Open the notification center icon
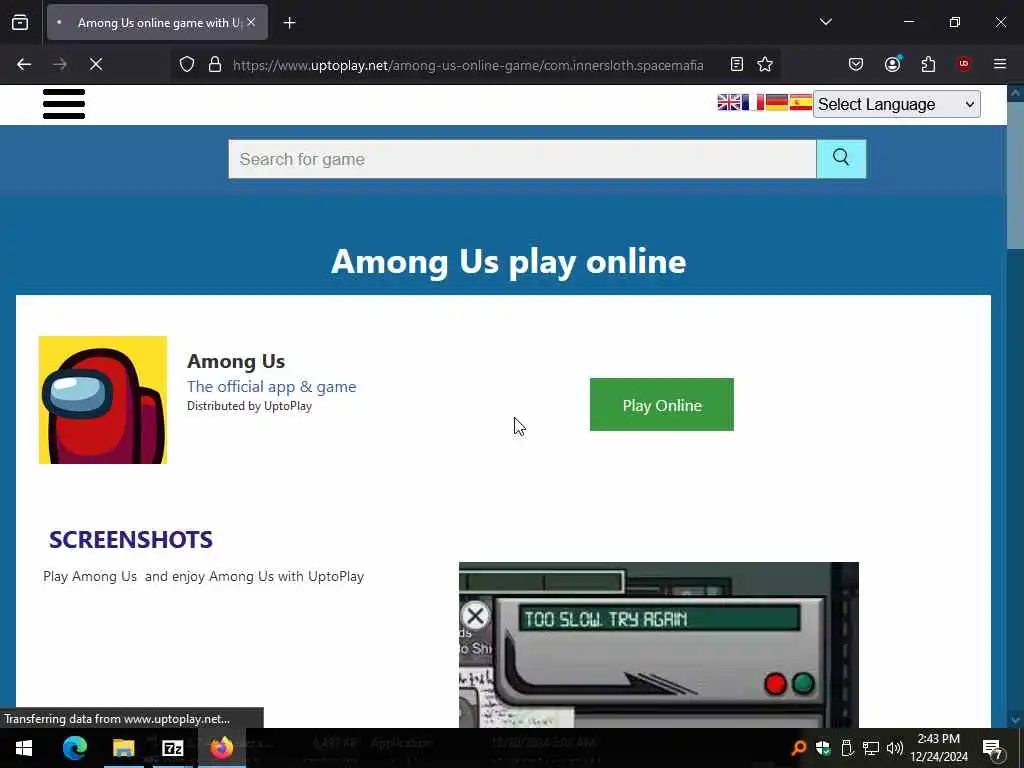 coord(993,748)
